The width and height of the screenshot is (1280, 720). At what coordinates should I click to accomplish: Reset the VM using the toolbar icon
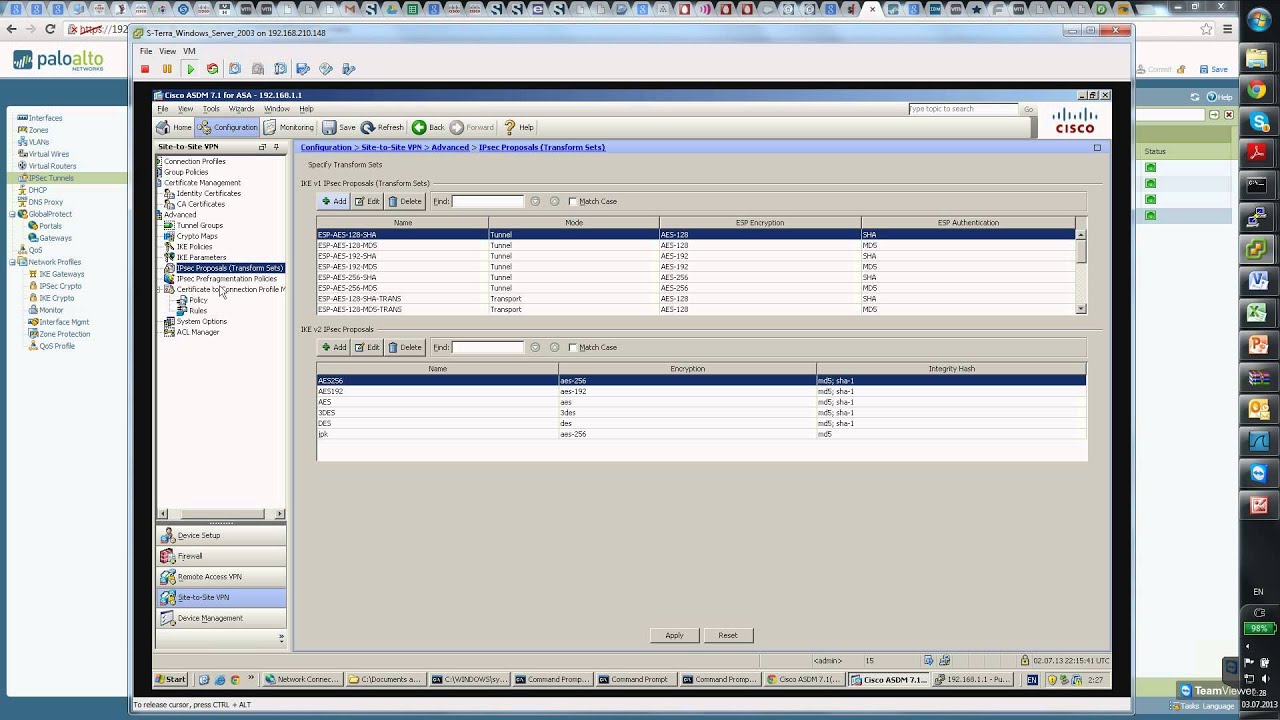click(x=212, y=69)
